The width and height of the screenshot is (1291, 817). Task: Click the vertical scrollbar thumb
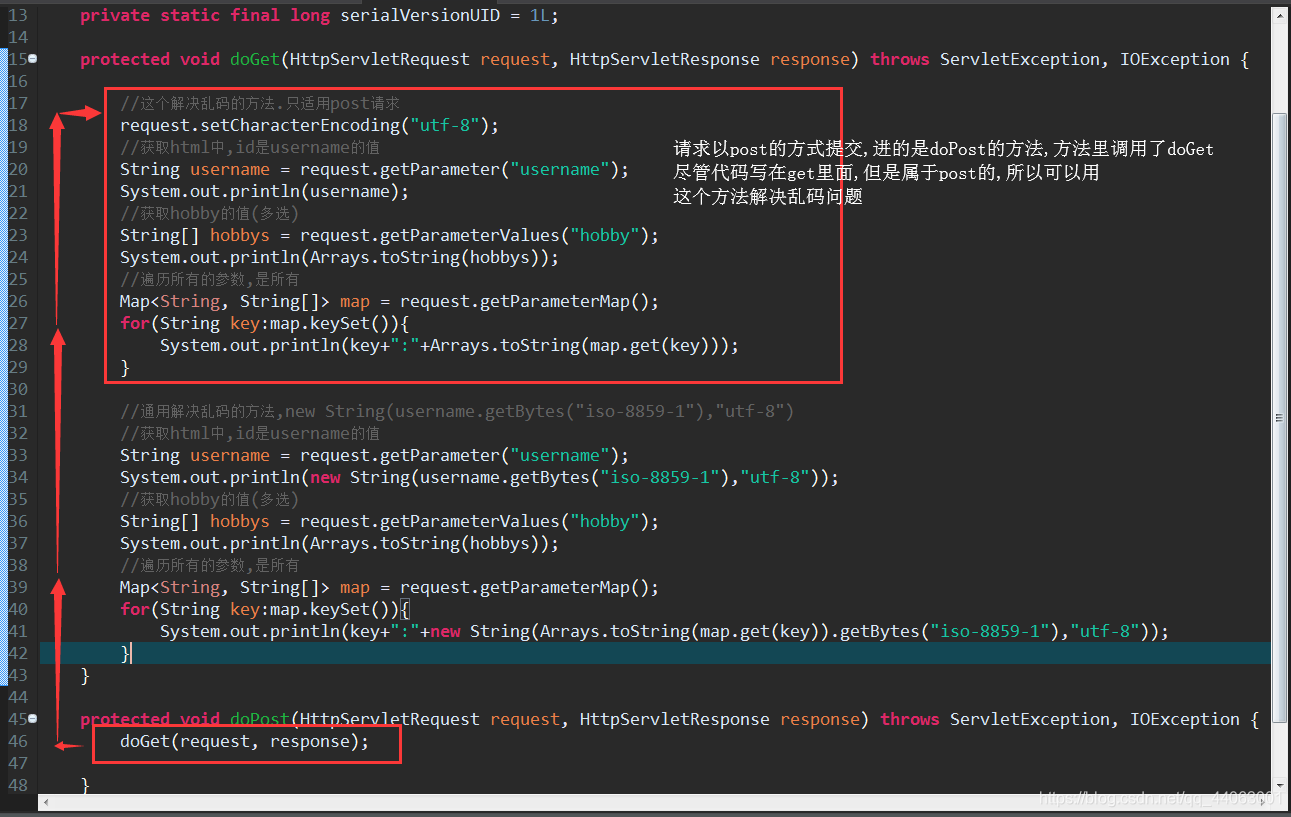coord(1280,416)
